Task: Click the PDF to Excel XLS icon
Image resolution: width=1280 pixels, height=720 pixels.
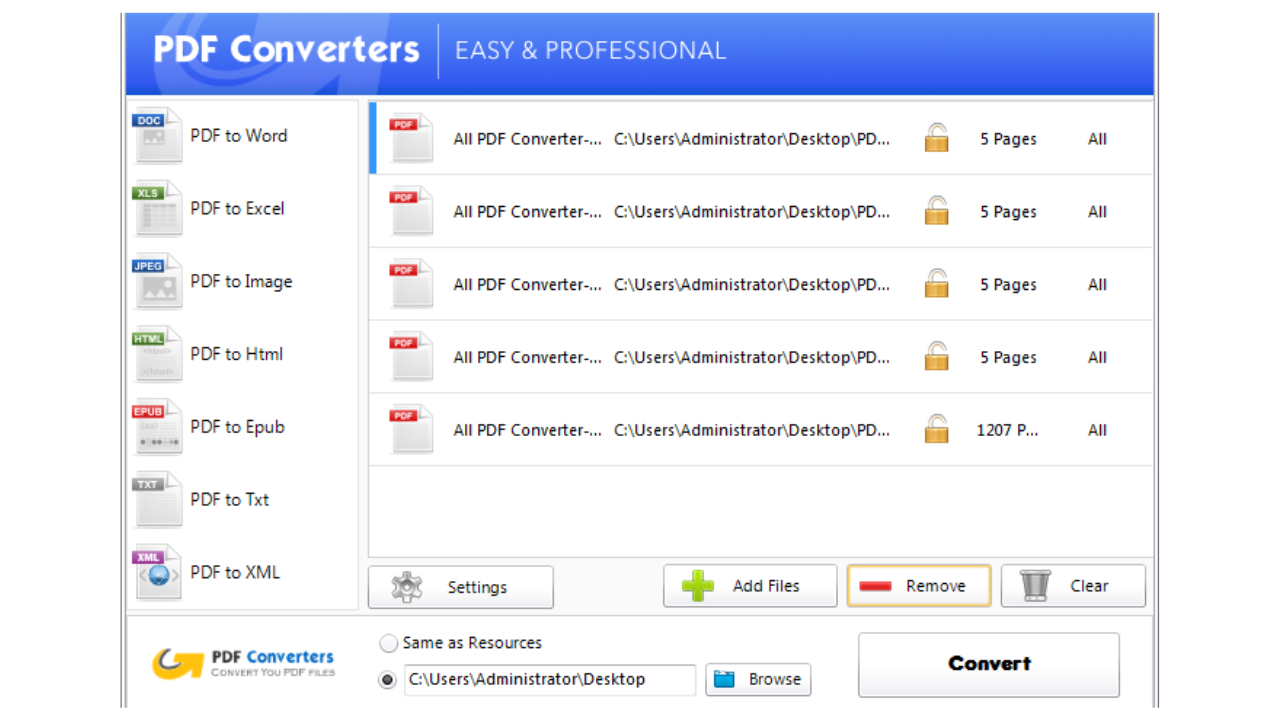Action: [158, 209]
